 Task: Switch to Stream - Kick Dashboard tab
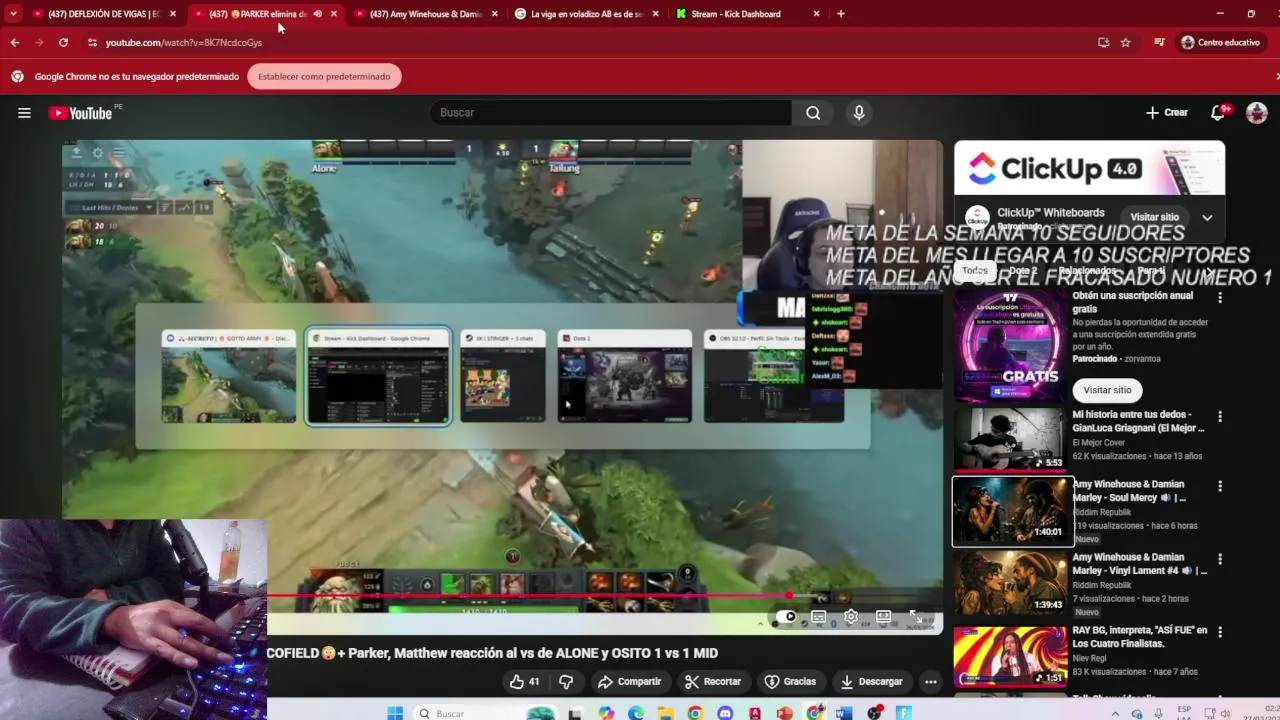tap(748, 14)
